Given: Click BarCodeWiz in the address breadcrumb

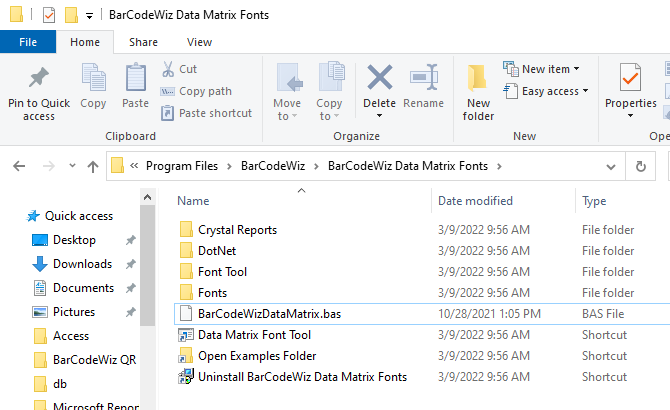Looking at the screenshot, I should (273, 166).
